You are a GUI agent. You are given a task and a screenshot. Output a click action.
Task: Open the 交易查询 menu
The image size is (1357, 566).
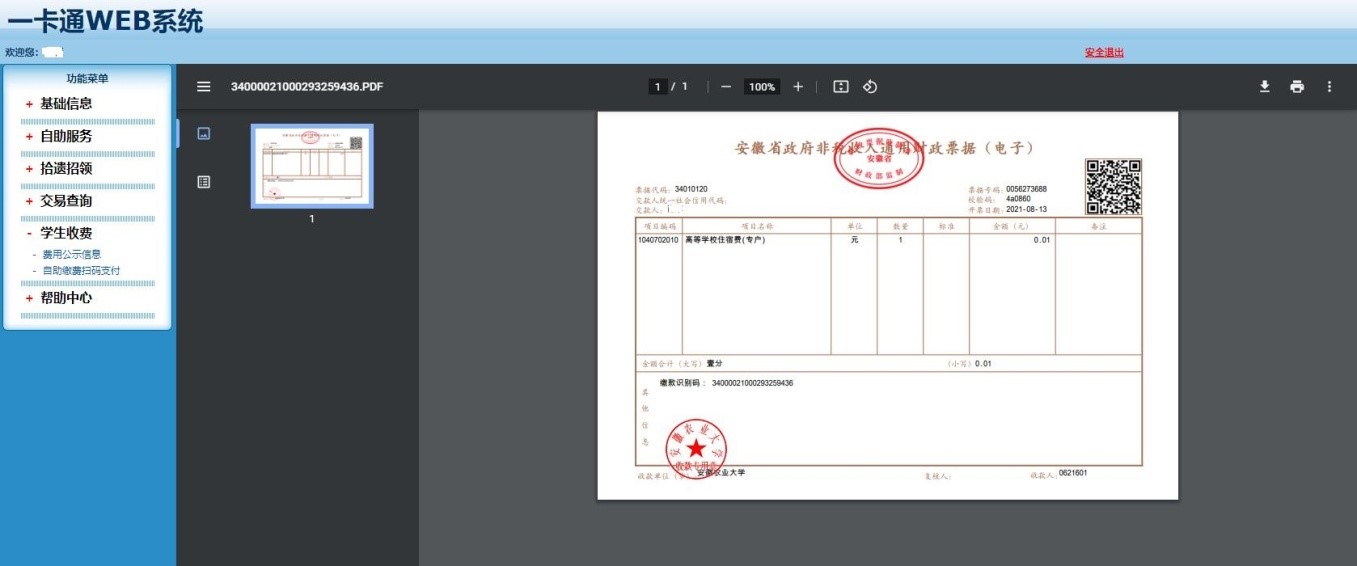(66, 201)
